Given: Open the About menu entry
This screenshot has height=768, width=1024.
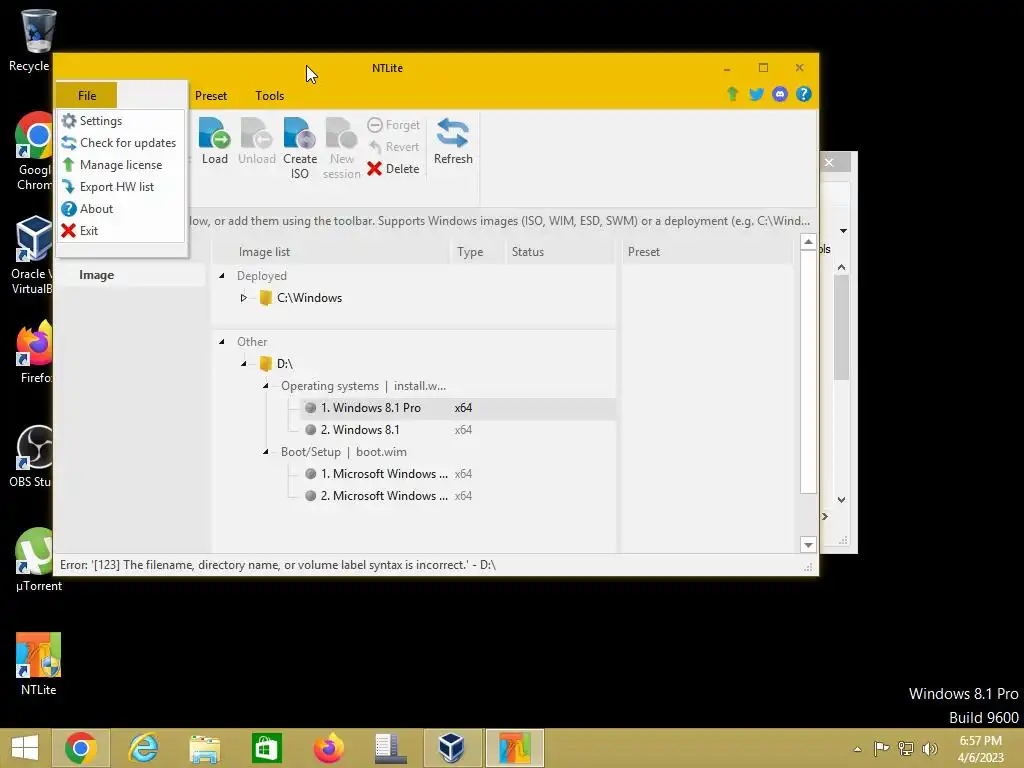Looking at the screenshot, I should 88,209.
